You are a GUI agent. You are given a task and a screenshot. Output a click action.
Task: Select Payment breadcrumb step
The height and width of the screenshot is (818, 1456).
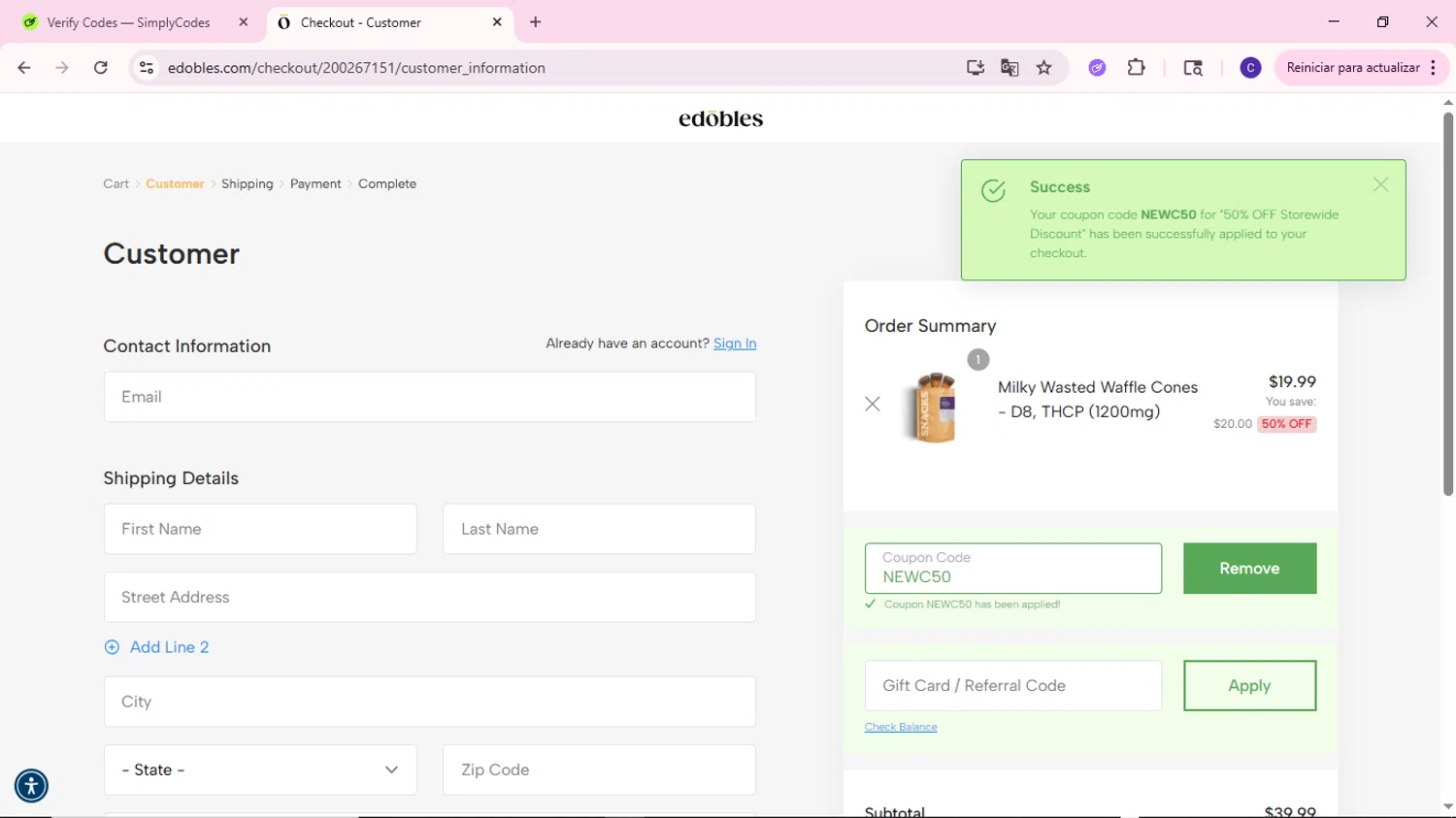click(x=315, y=183)
